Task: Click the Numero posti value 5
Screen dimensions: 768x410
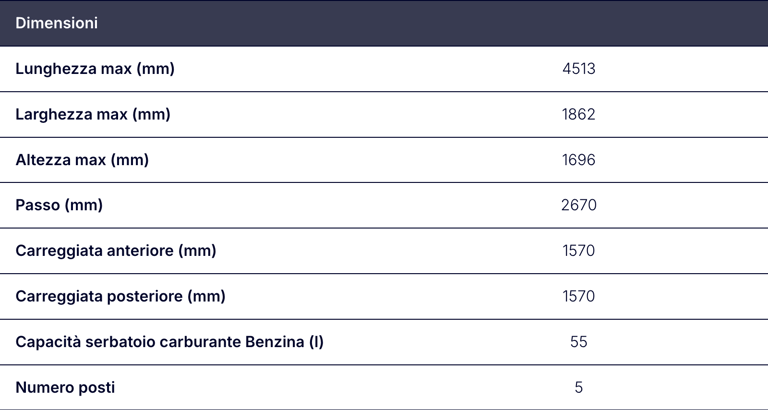Action: point(578,387)
